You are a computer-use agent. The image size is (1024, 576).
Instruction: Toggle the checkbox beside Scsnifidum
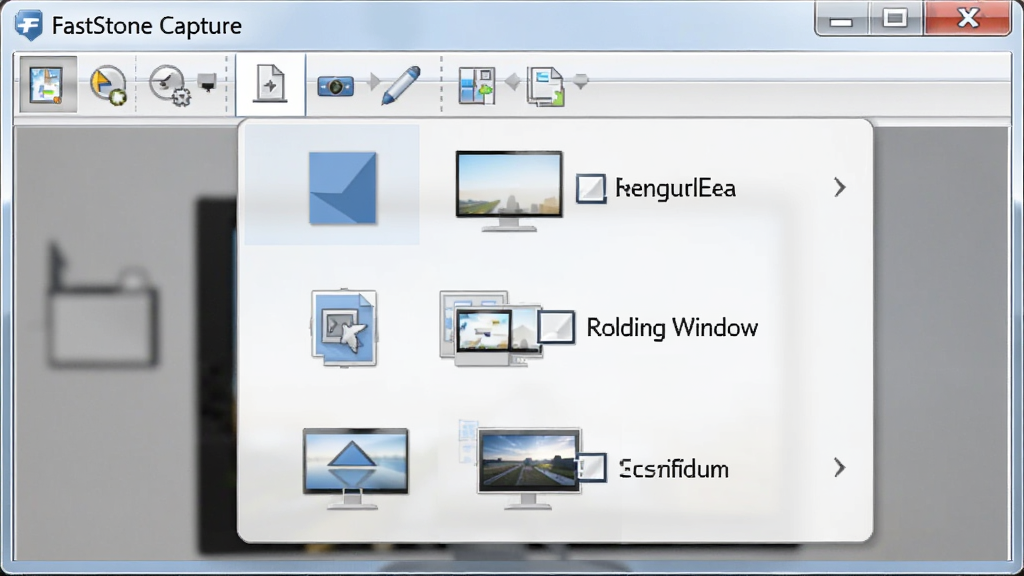coord(592,468)
